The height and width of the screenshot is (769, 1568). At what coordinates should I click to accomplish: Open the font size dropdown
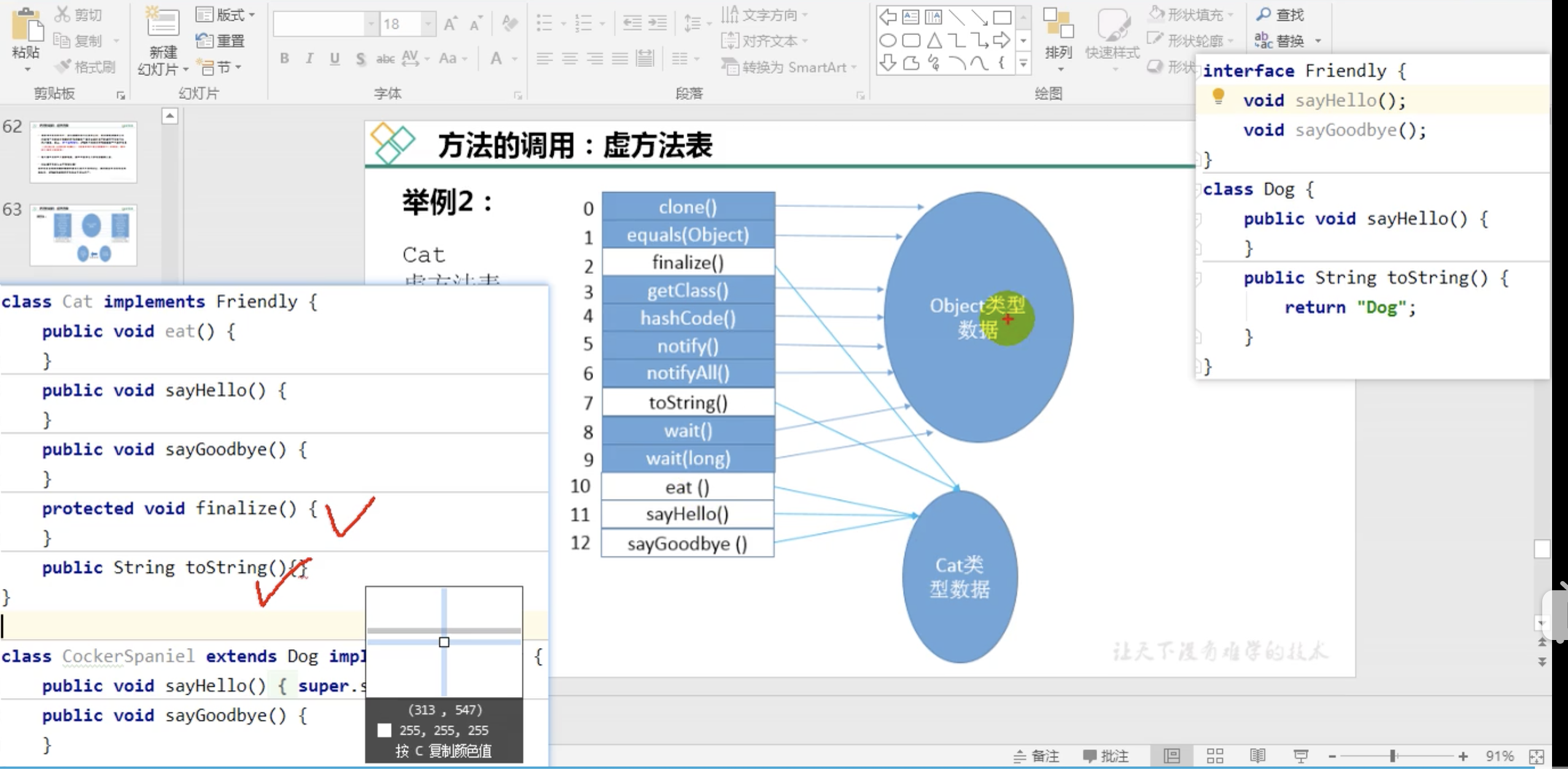pyautogui.click(x=429, y=24)
